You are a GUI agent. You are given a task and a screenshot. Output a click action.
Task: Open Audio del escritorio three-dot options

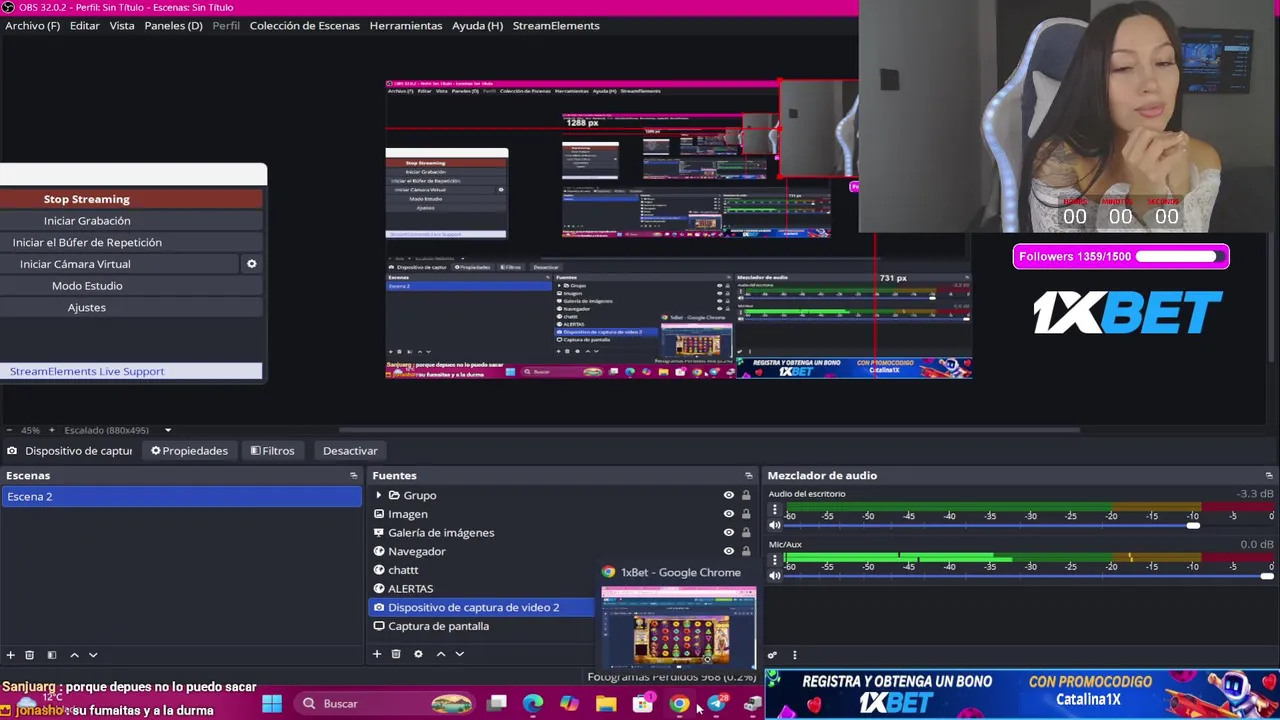[x=774, y=510]
